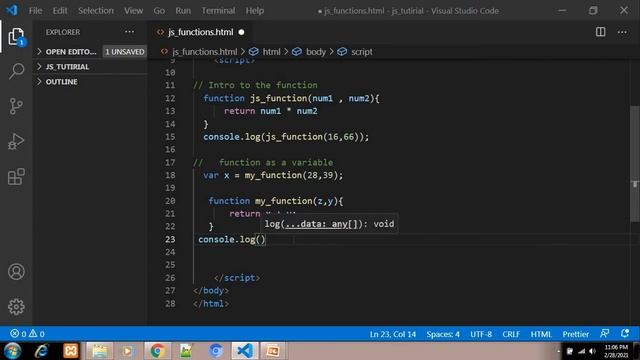The height and width of the screenshot is (360, 640).
Task: Change encoding via UTF-8 status item
Action: click(481, 334)
